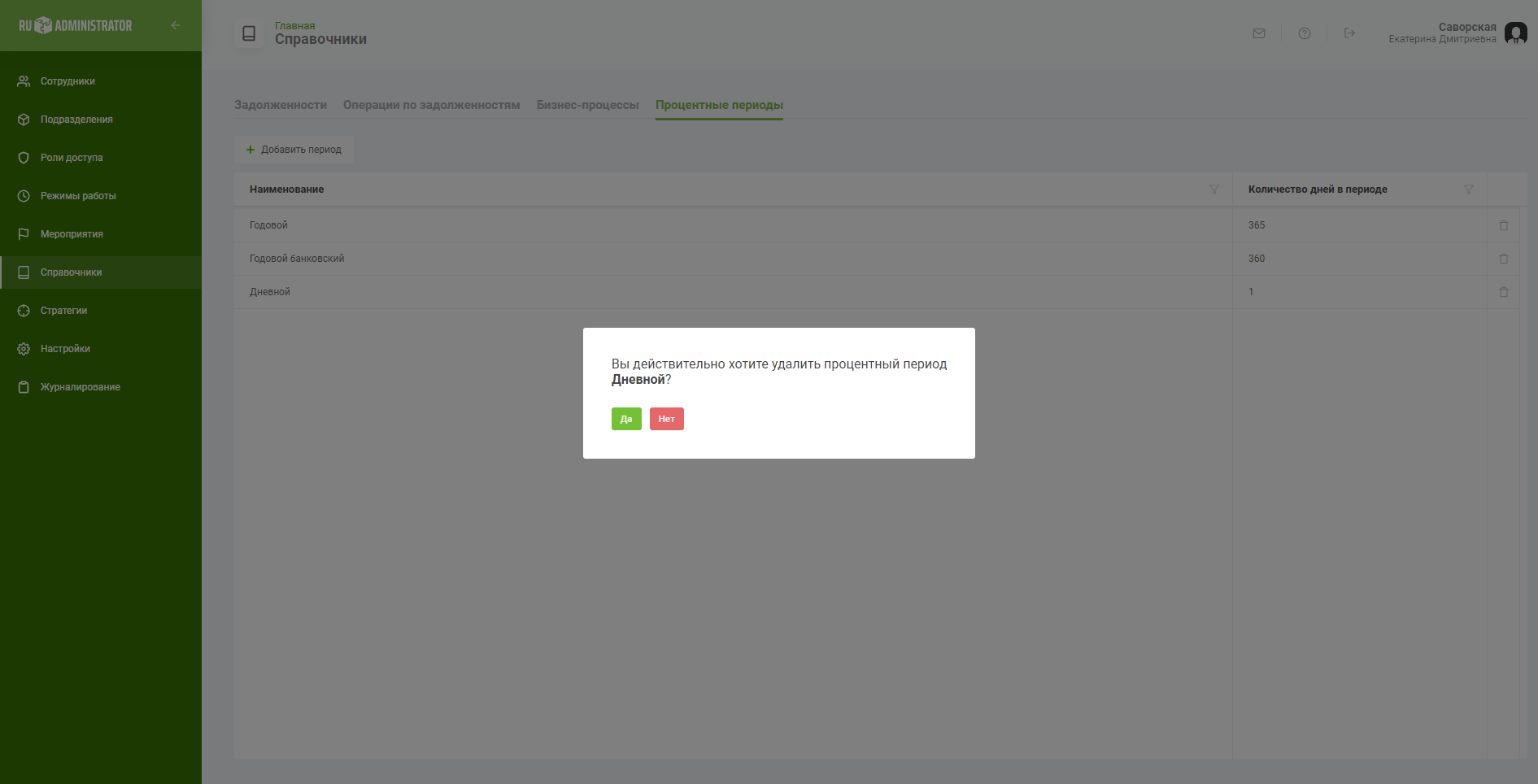Open filter for Количество дней в периоде column
This screenshot has height=784, width=1538.
[x=1468, y=189]
